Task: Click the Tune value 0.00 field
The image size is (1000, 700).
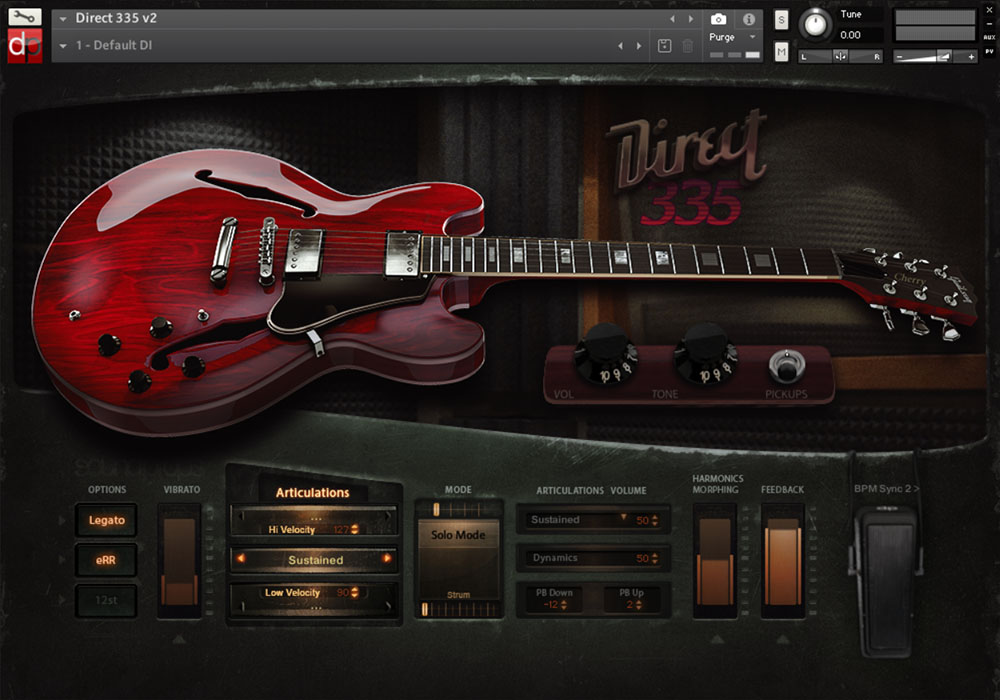Action: click(x=860, y=35)
